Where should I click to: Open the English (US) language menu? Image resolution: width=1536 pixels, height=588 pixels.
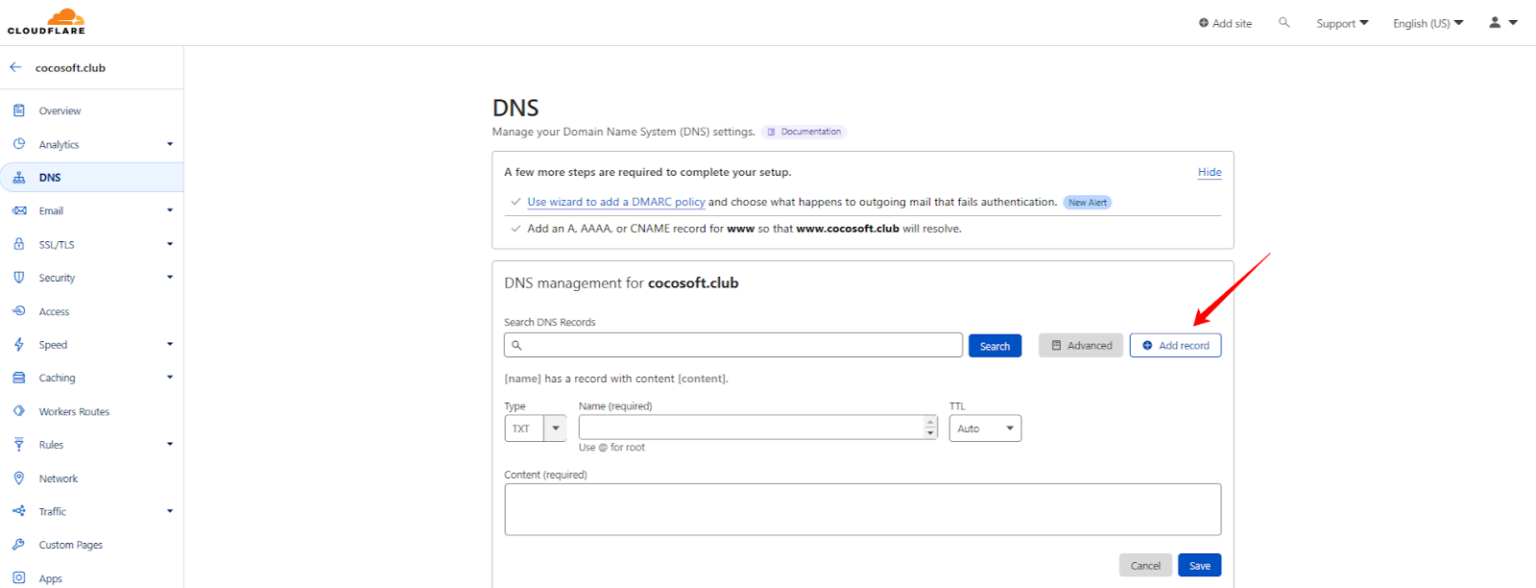[1428, 22]
